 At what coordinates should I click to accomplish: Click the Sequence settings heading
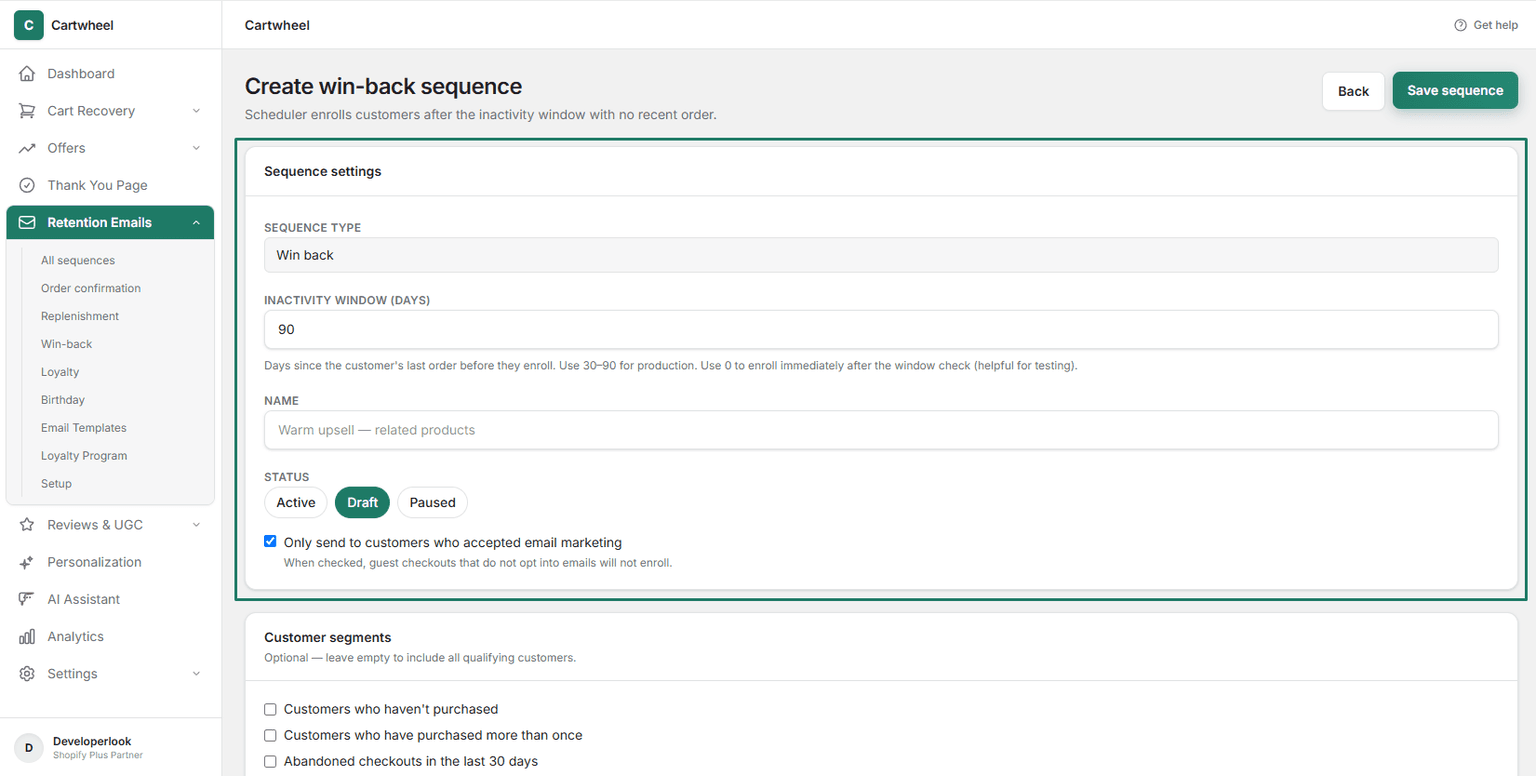pyautogui.click(x=322, y=171)
